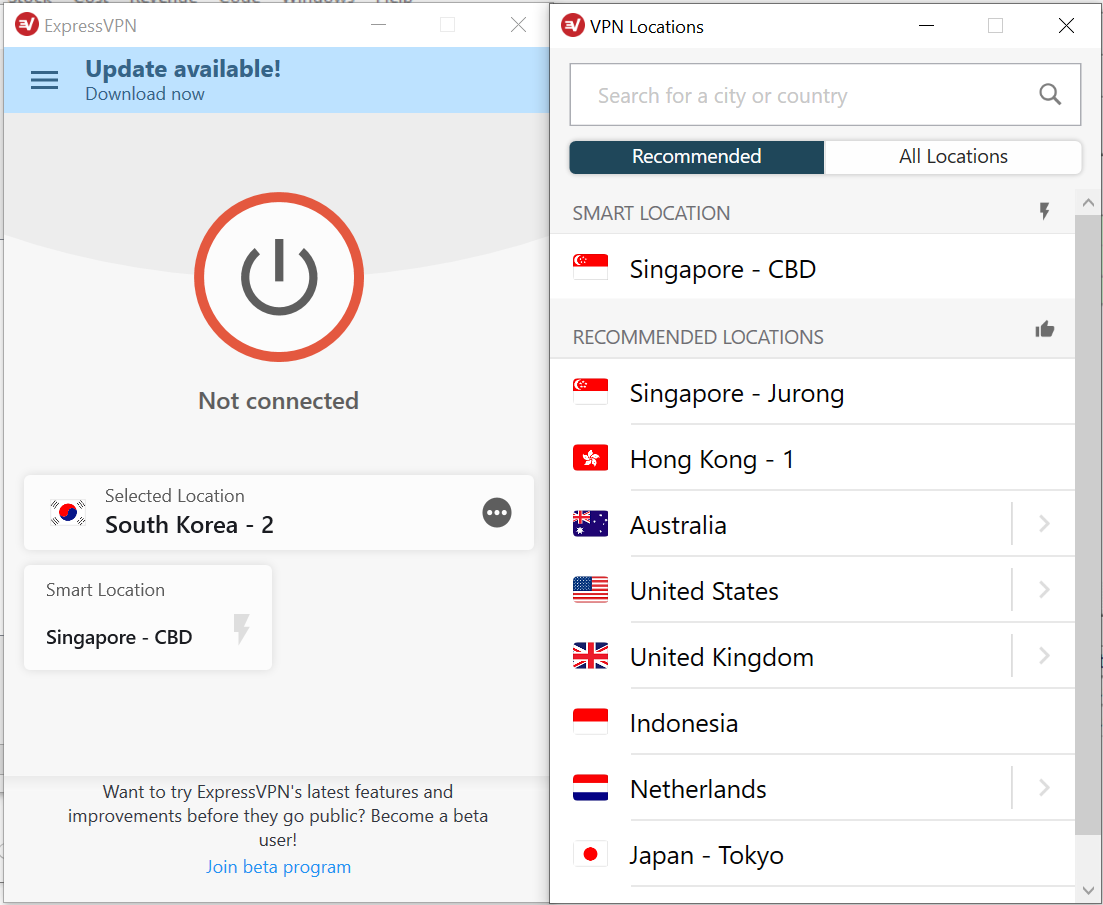
Task: Expand United Kingdom server locations
Action: 1044,656
